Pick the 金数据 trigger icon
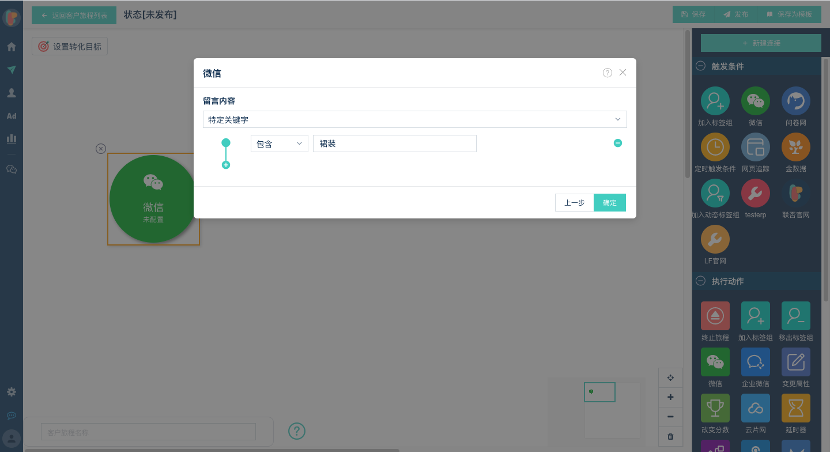The image size is (830, 452). (x=796, y=147)
